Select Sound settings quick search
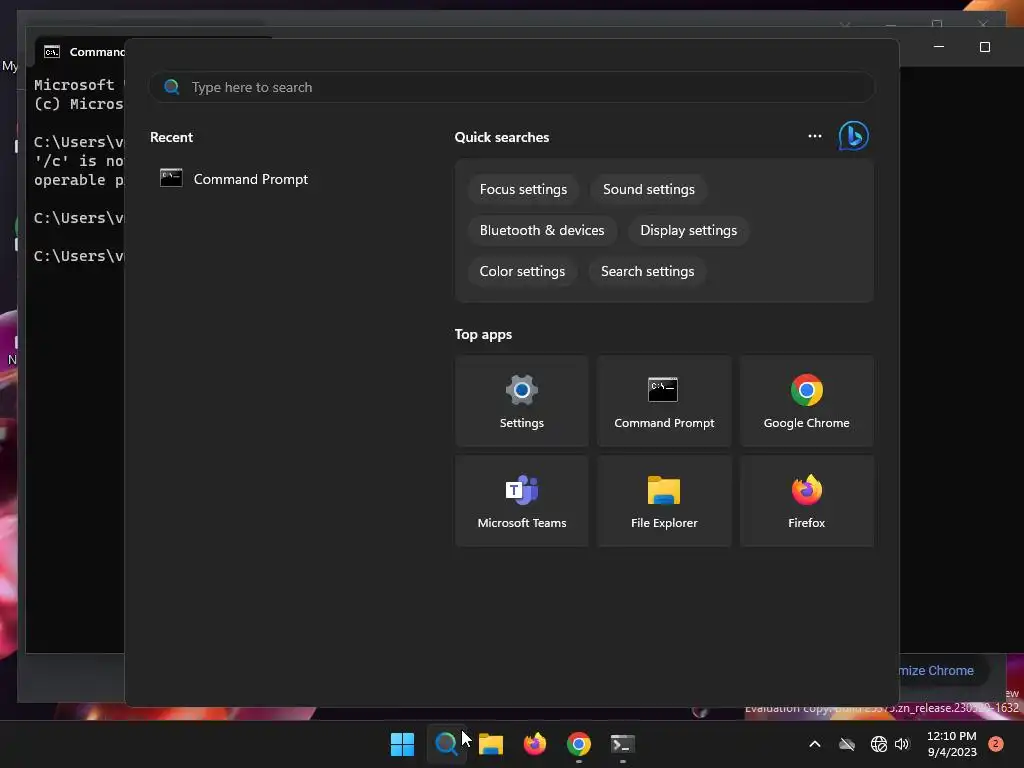The width and height of the screenshot is (1024, 768). point(648,189)
